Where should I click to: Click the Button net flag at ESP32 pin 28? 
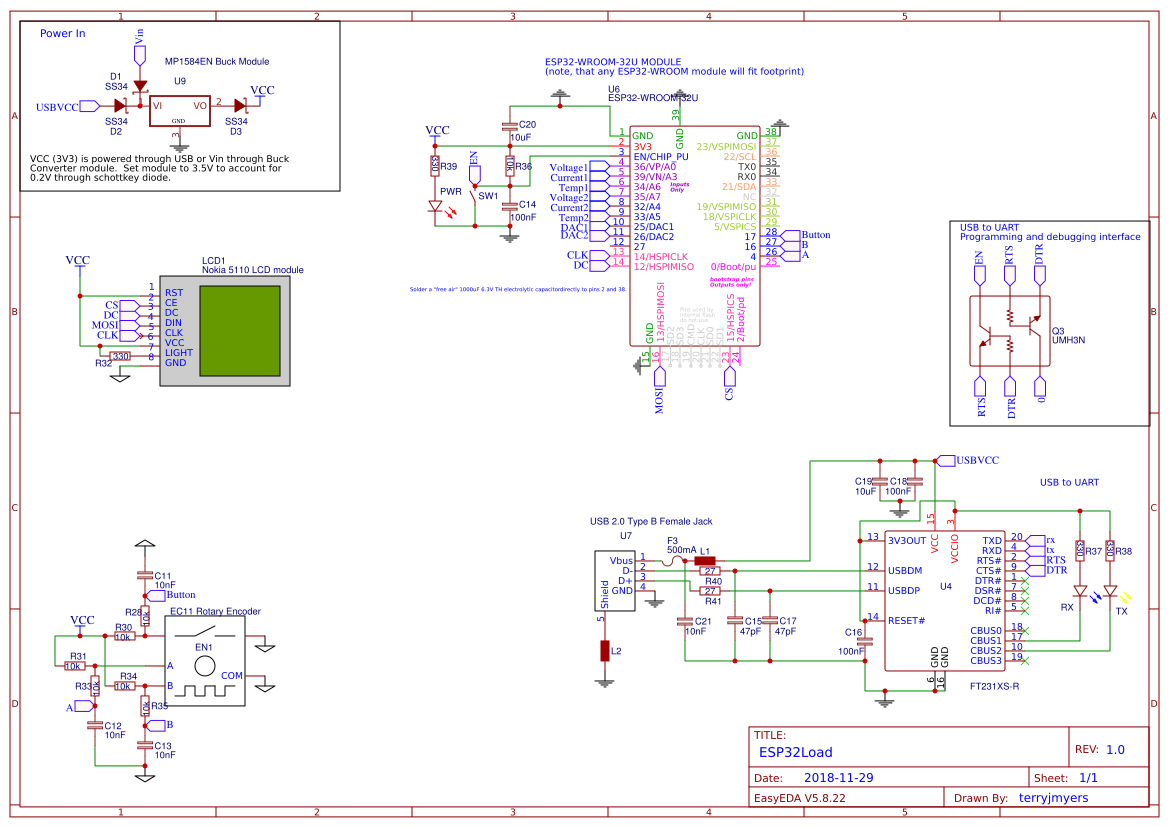[x=790, y=235]
